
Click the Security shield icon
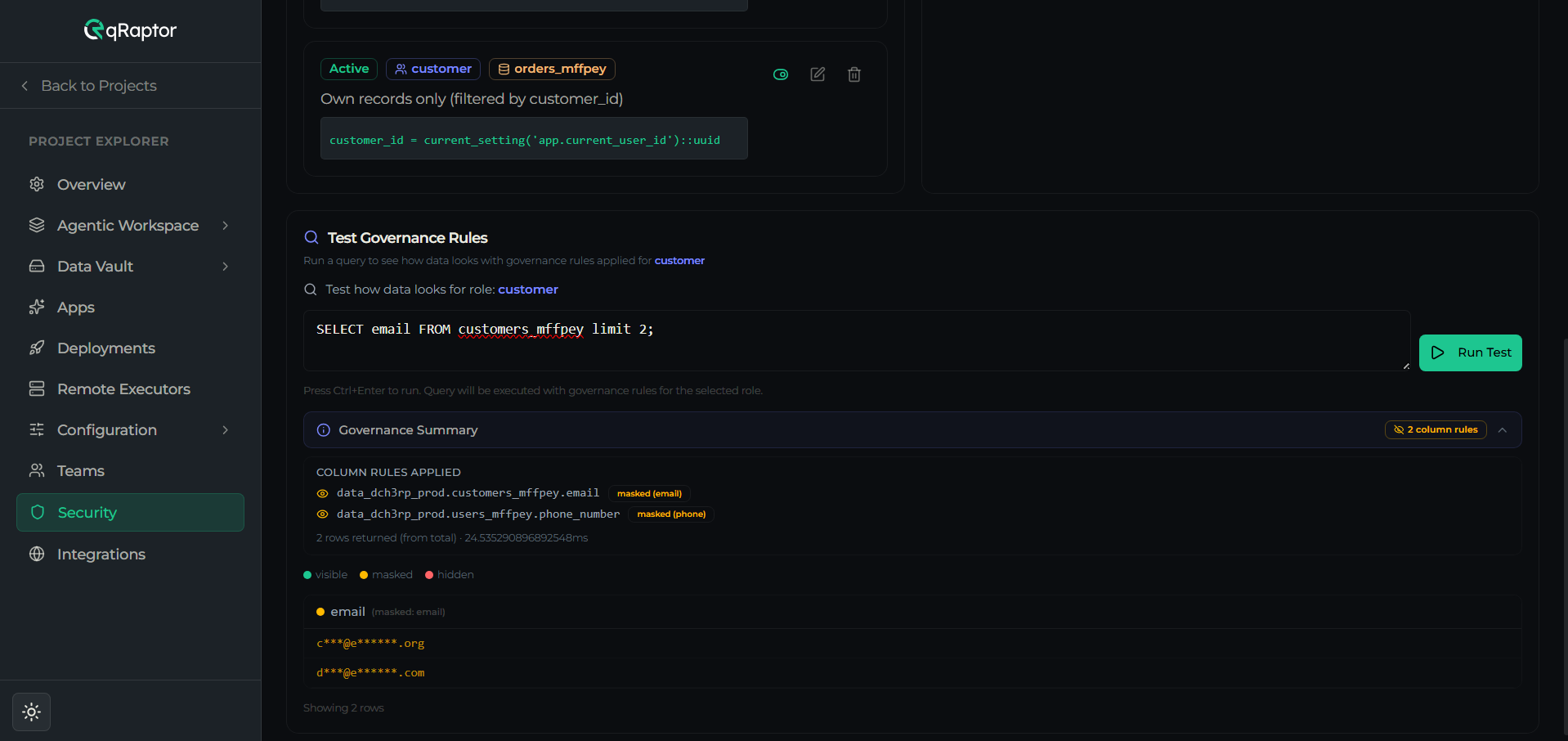coord(38,512)
